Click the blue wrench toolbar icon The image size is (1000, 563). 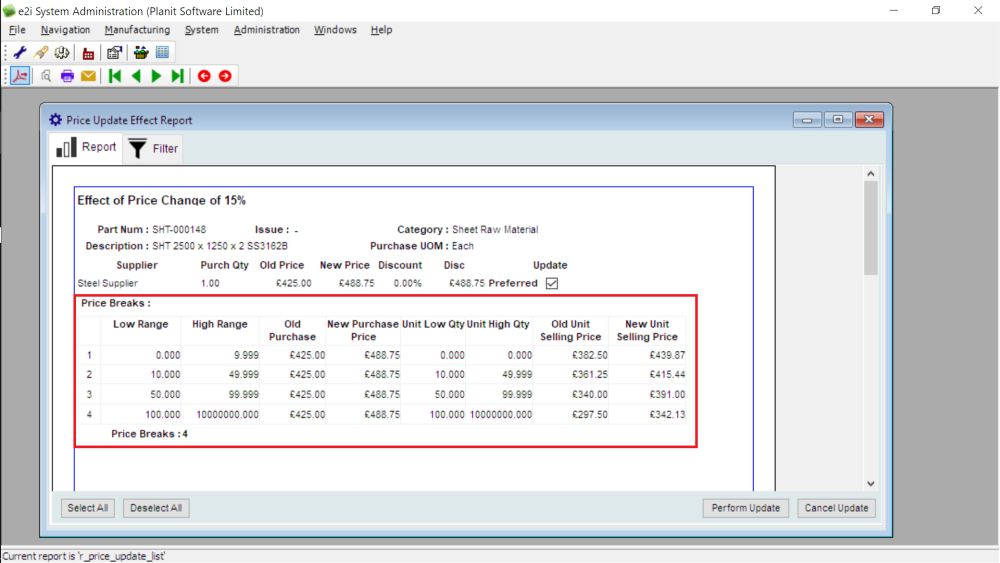[x=19, y=53]
